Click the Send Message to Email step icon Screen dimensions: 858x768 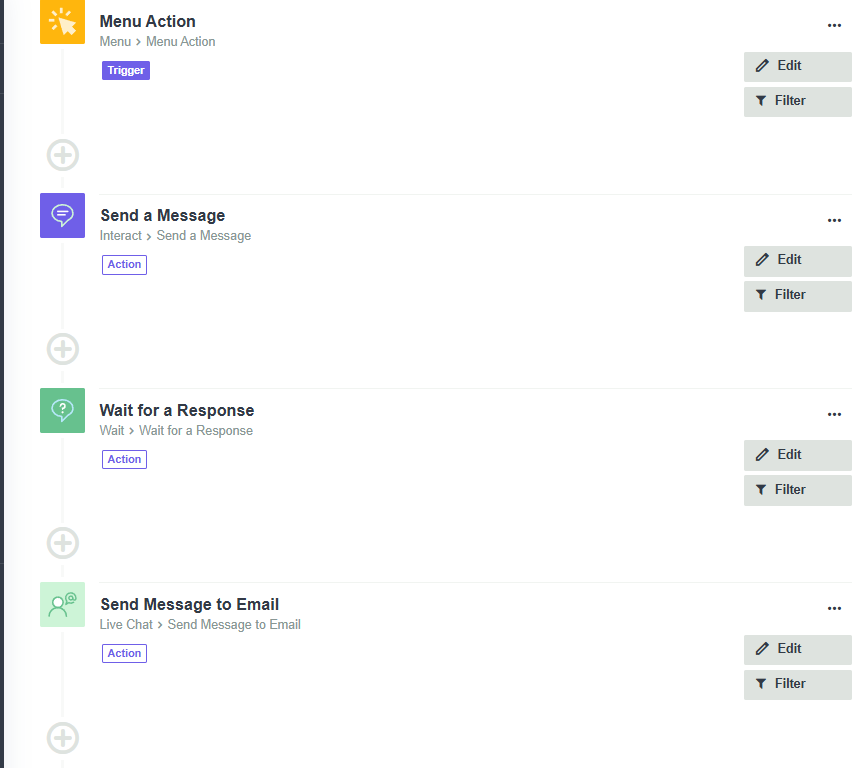(x=62, y=604)
